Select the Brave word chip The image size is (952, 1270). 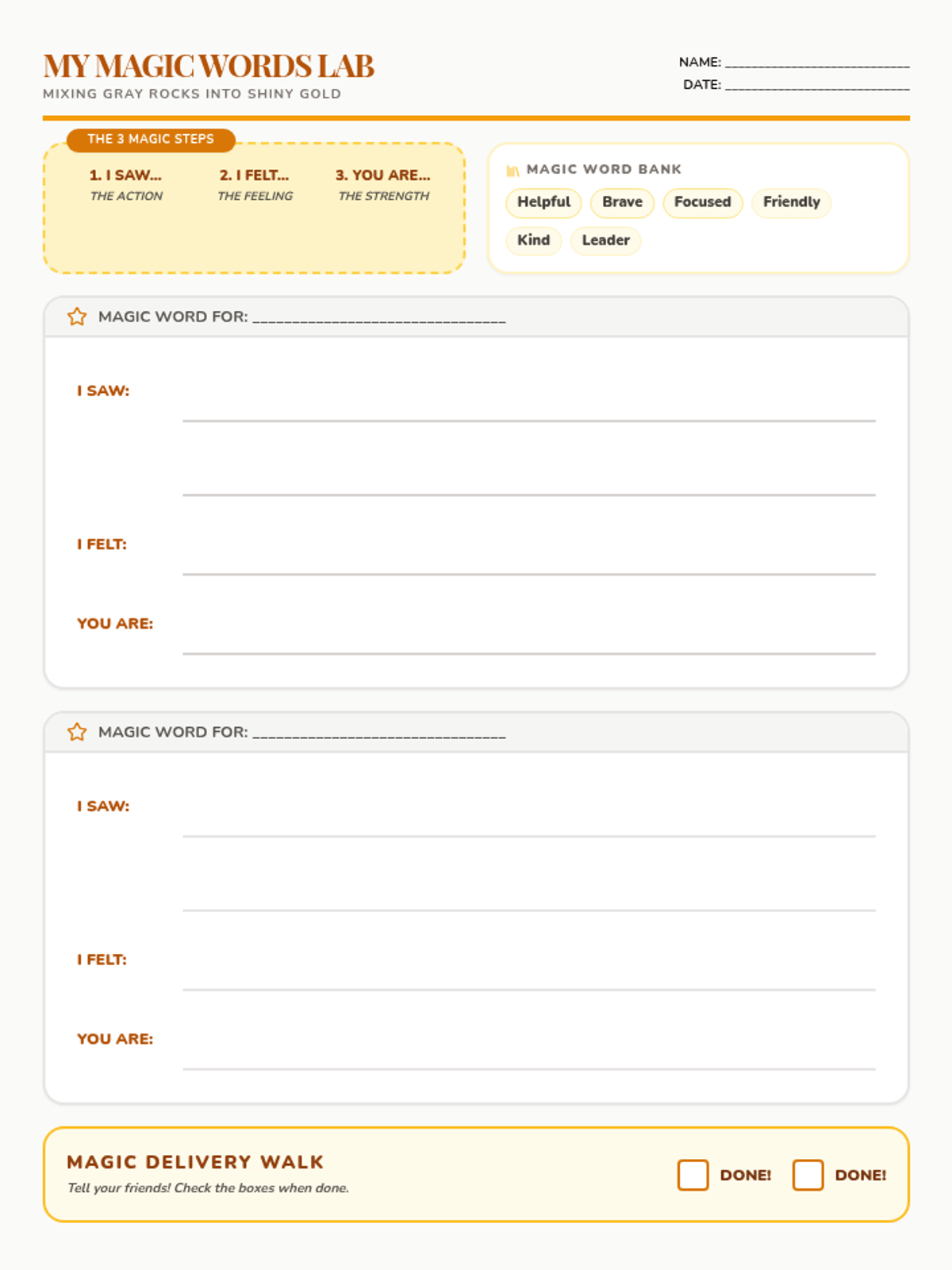click(x=622, y=202)
